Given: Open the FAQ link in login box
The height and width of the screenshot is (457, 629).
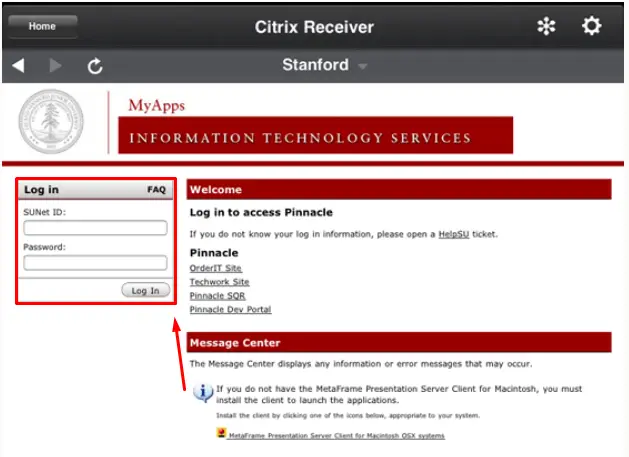Looking at the screenshot, I should [156, 190].
